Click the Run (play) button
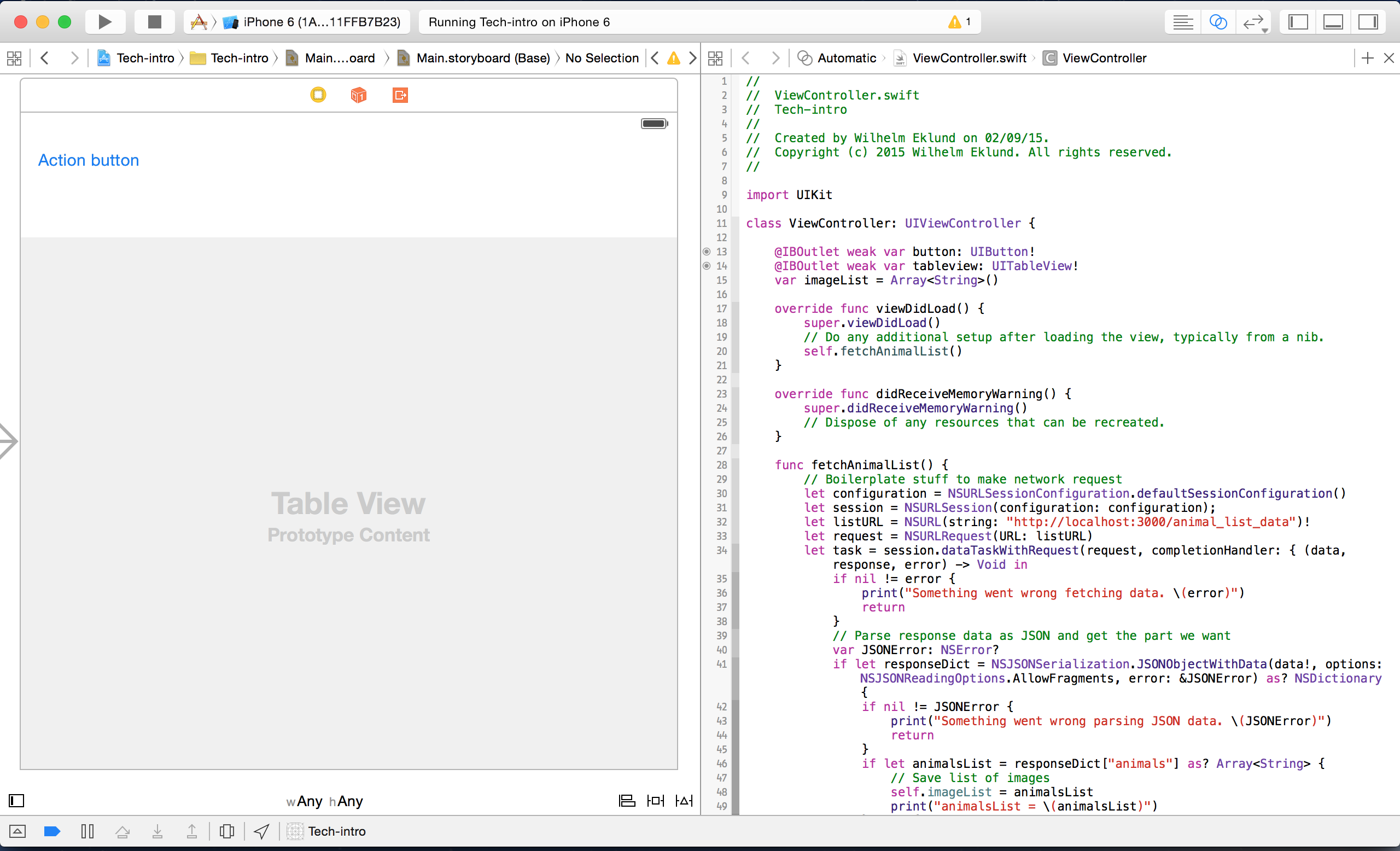This screenshot has width=1400, height=851. tap(104, 22)
